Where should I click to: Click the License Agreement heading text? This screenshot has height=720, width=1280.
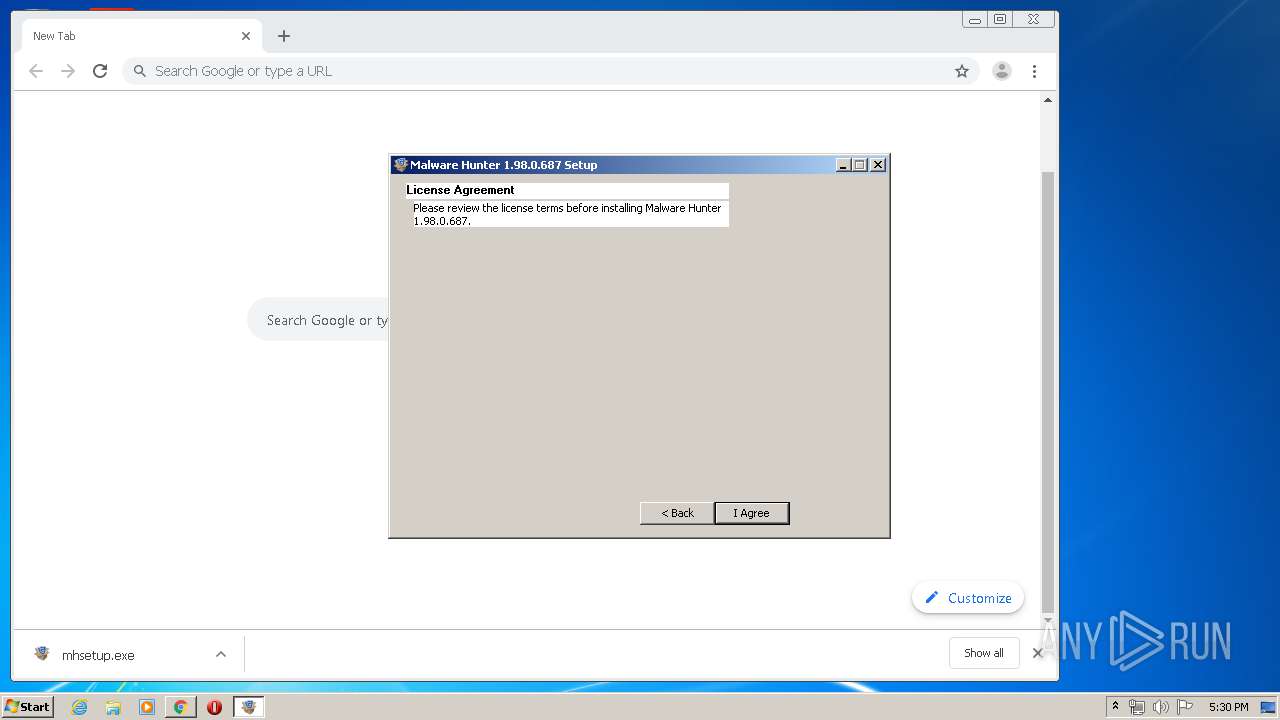460,190
